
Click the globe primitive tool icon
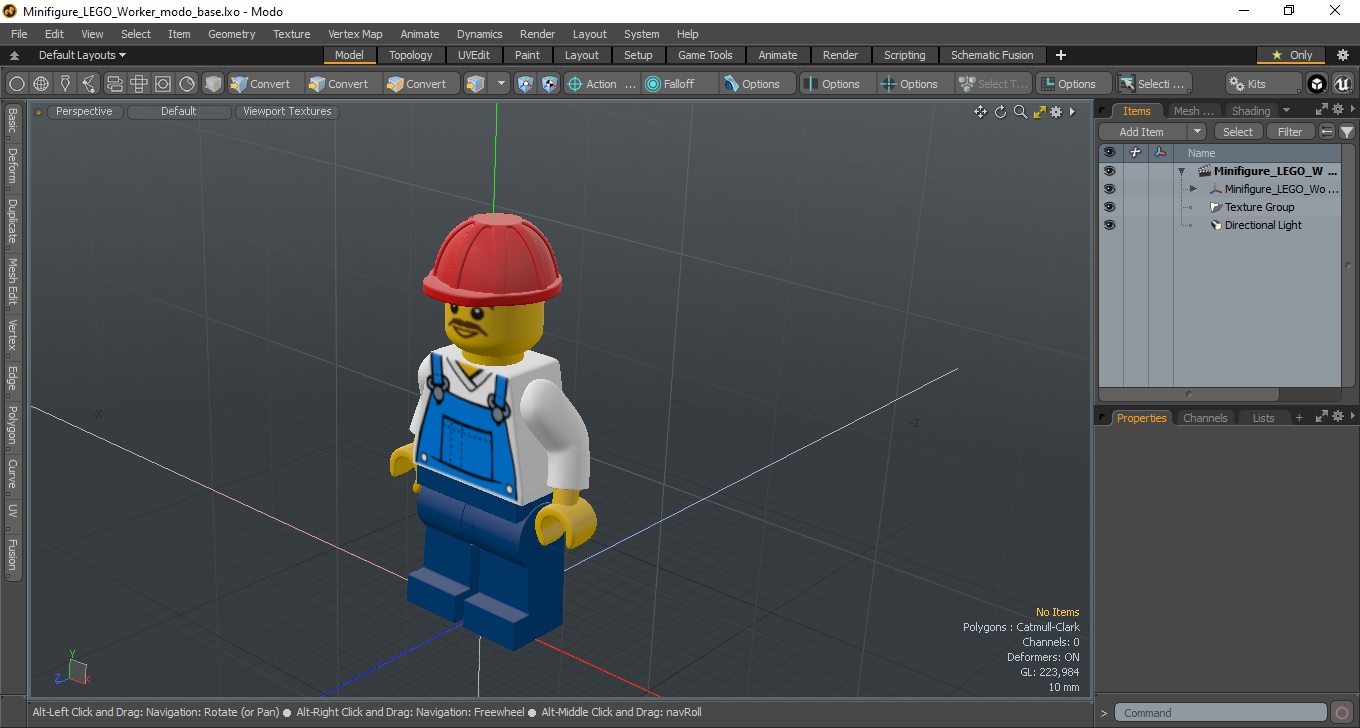41,84
